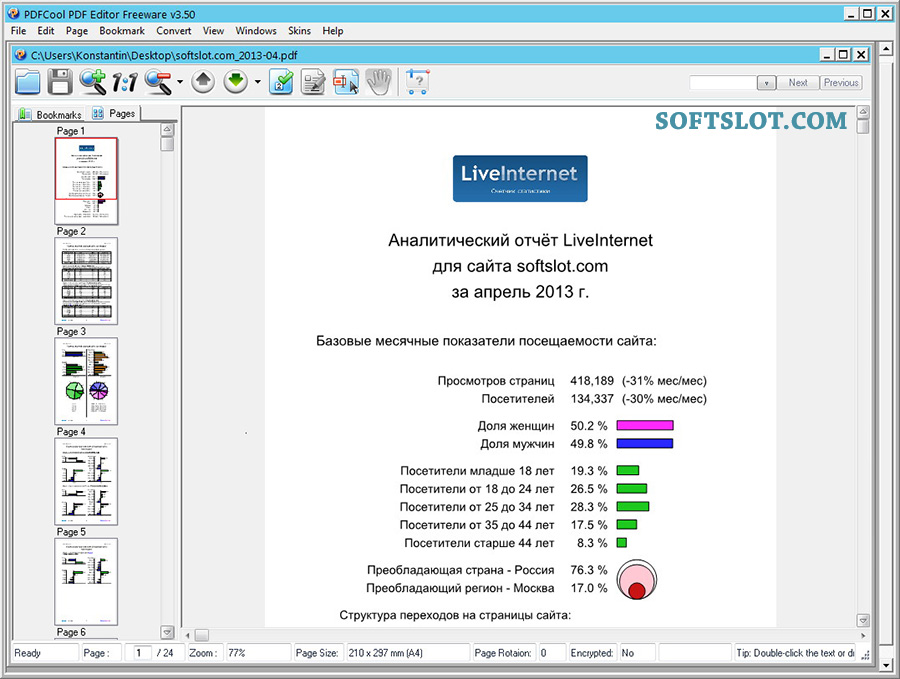Image resolution: width=900 pixels, height=679 pixels.
Task: Click the Next search button
Action: tap(798, 83)
